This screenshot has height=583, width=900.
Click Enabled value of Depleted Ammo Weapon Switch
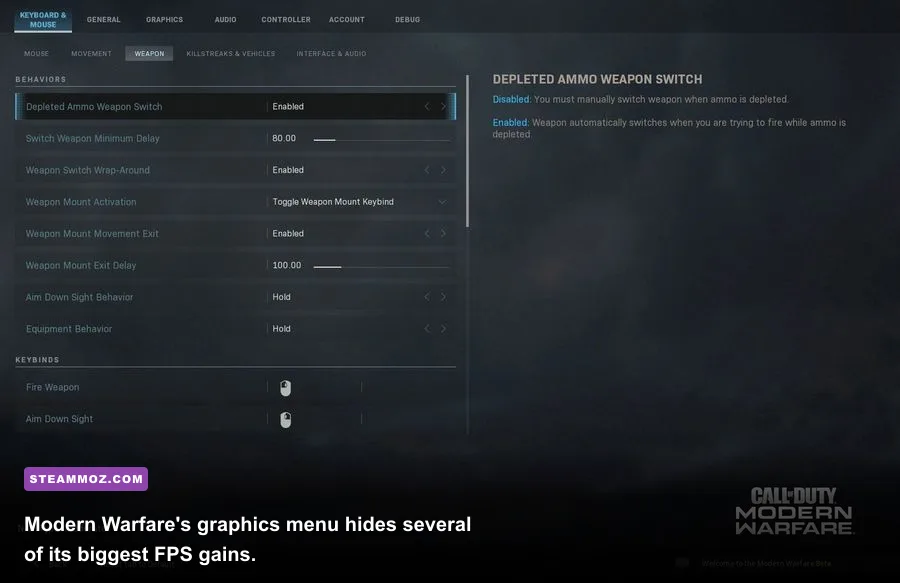[x=288, y=107]
